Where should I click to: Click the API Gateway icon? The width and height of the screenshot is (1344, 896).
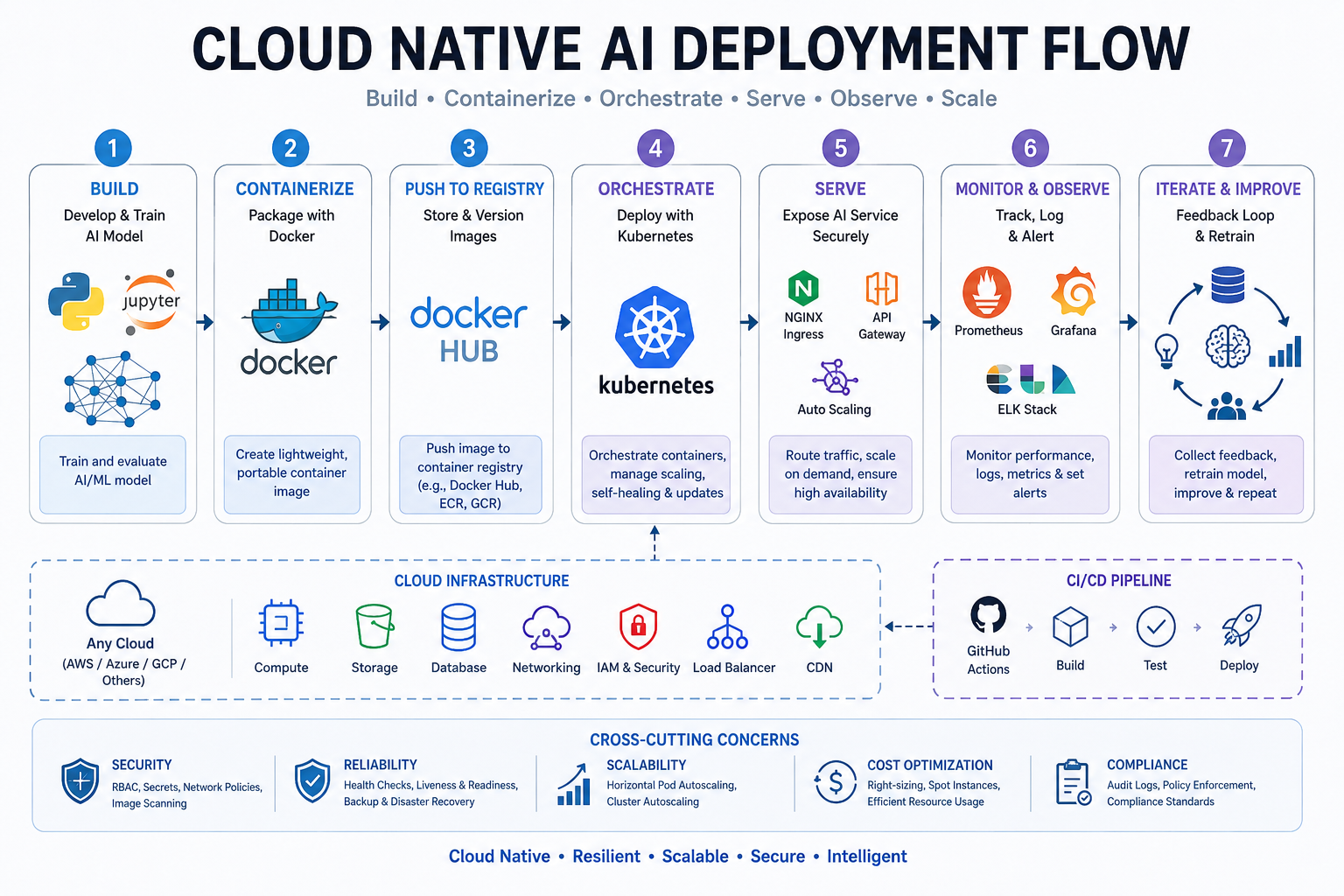click(882, 288)
